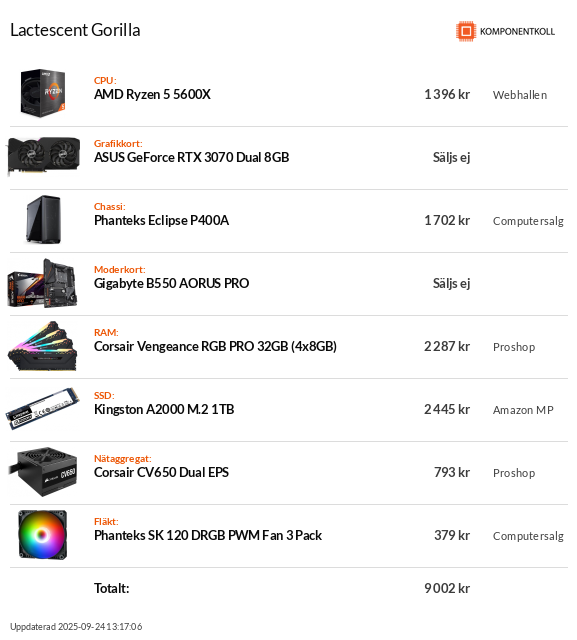This screenshot has height=640, width=577.
Task: Click the Phanteks Eclipse P400A case image
Action: point(43,219)
